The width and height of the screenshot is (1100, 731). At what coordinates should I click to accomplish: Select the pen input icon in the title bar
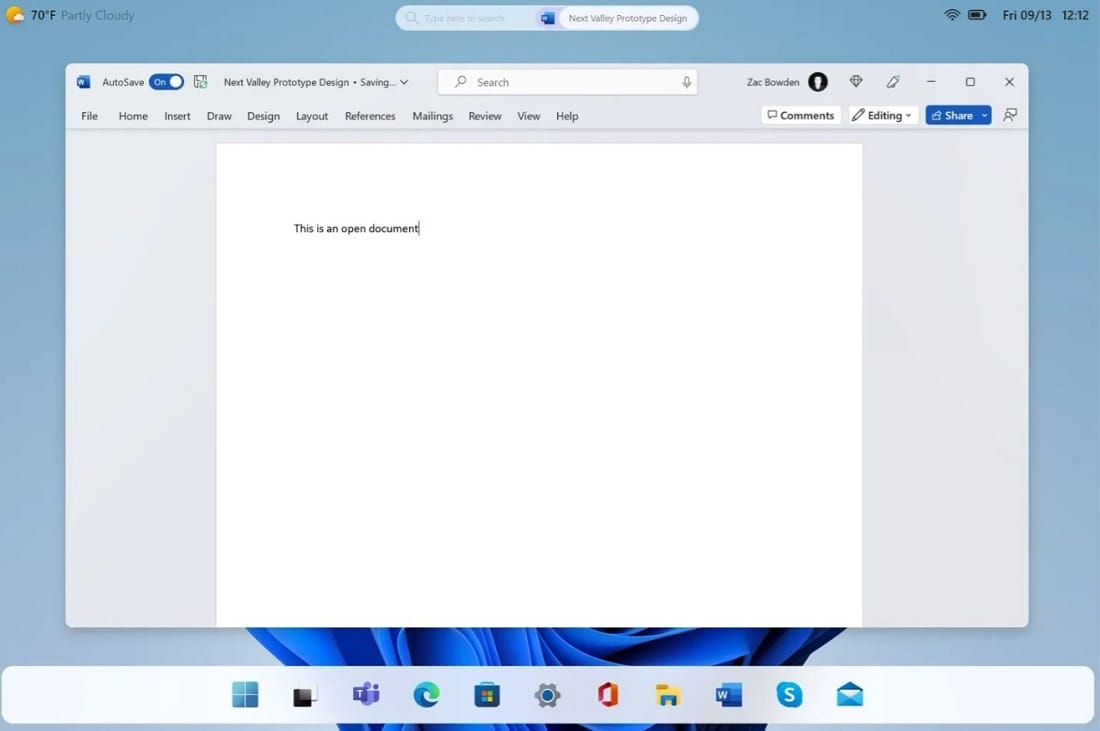tap(893, 81)
